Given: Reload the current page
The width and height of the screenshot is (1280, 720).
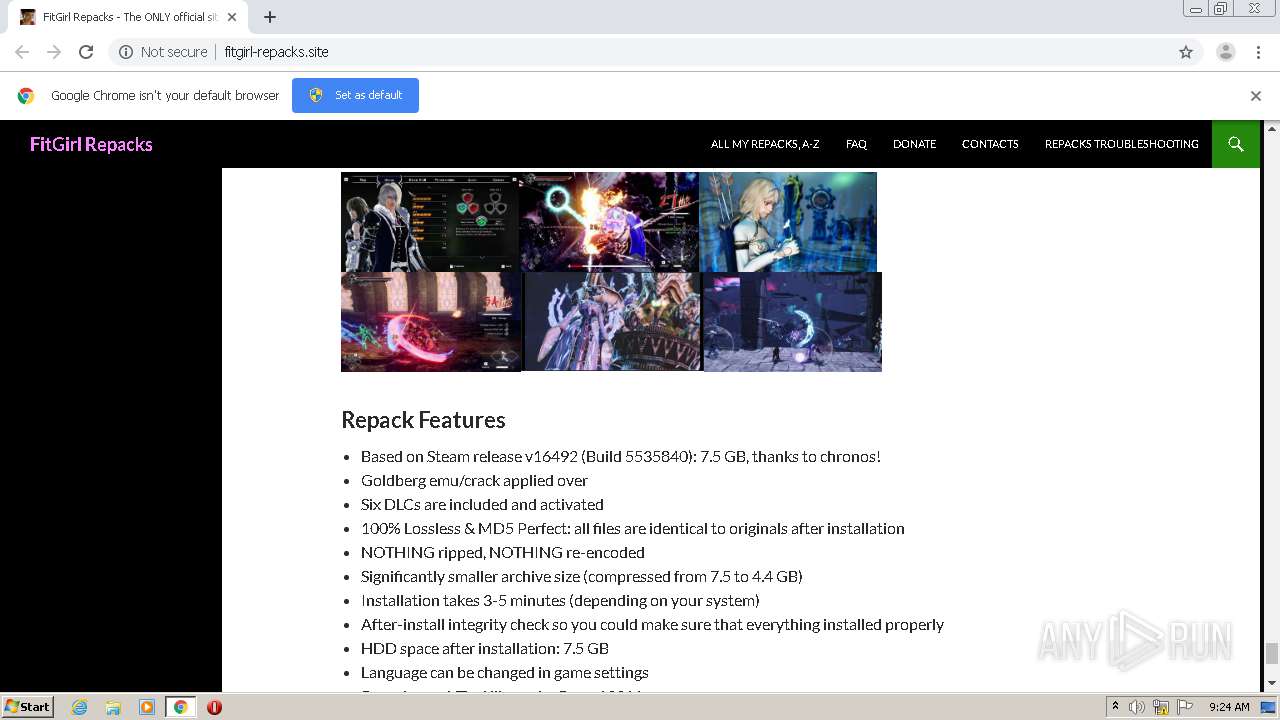Looking at the screenshot, I should [x=86, y=52].
